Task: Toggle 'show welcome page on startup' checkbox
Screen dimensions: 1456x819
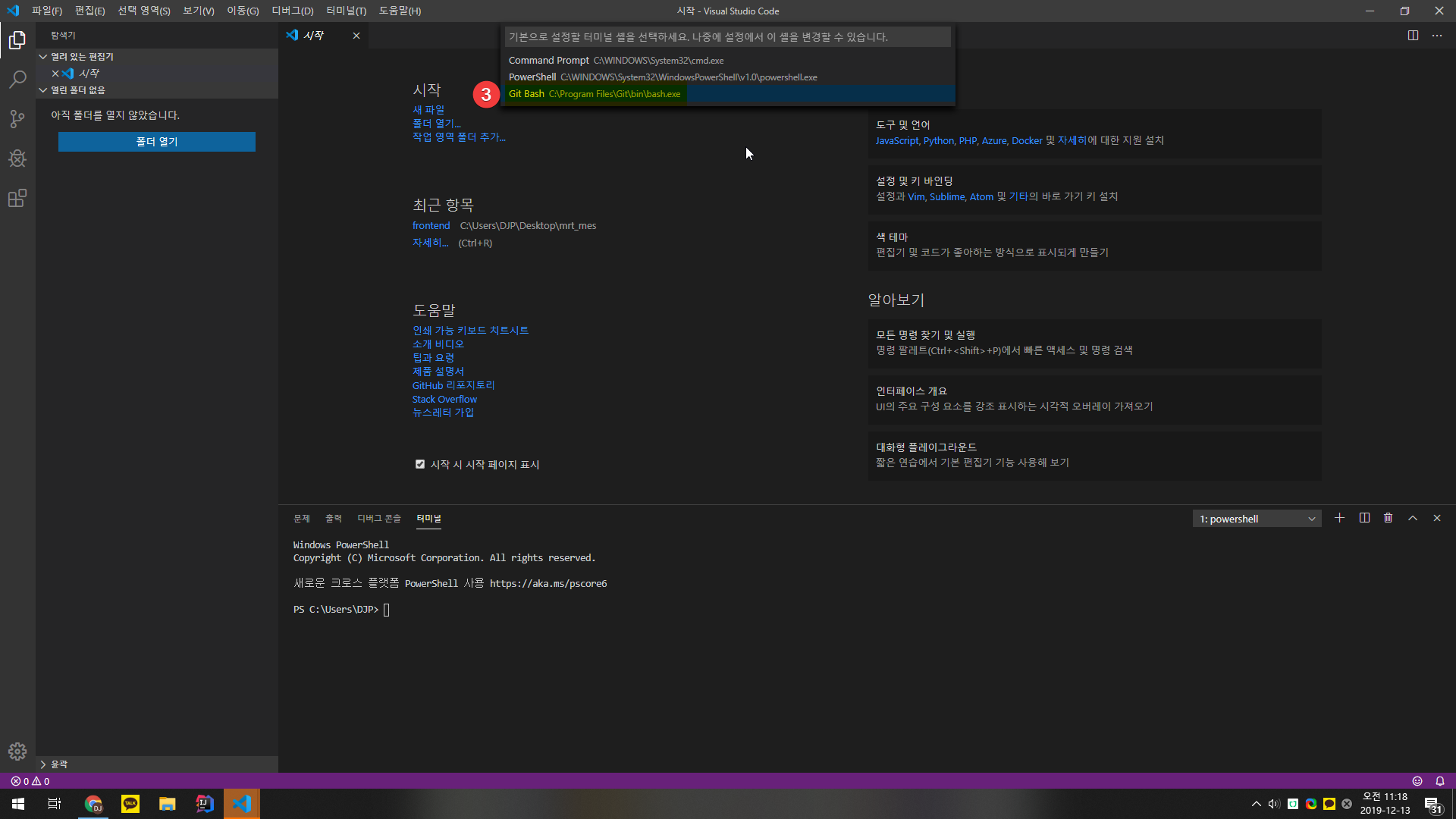Action: coord(420,464)
